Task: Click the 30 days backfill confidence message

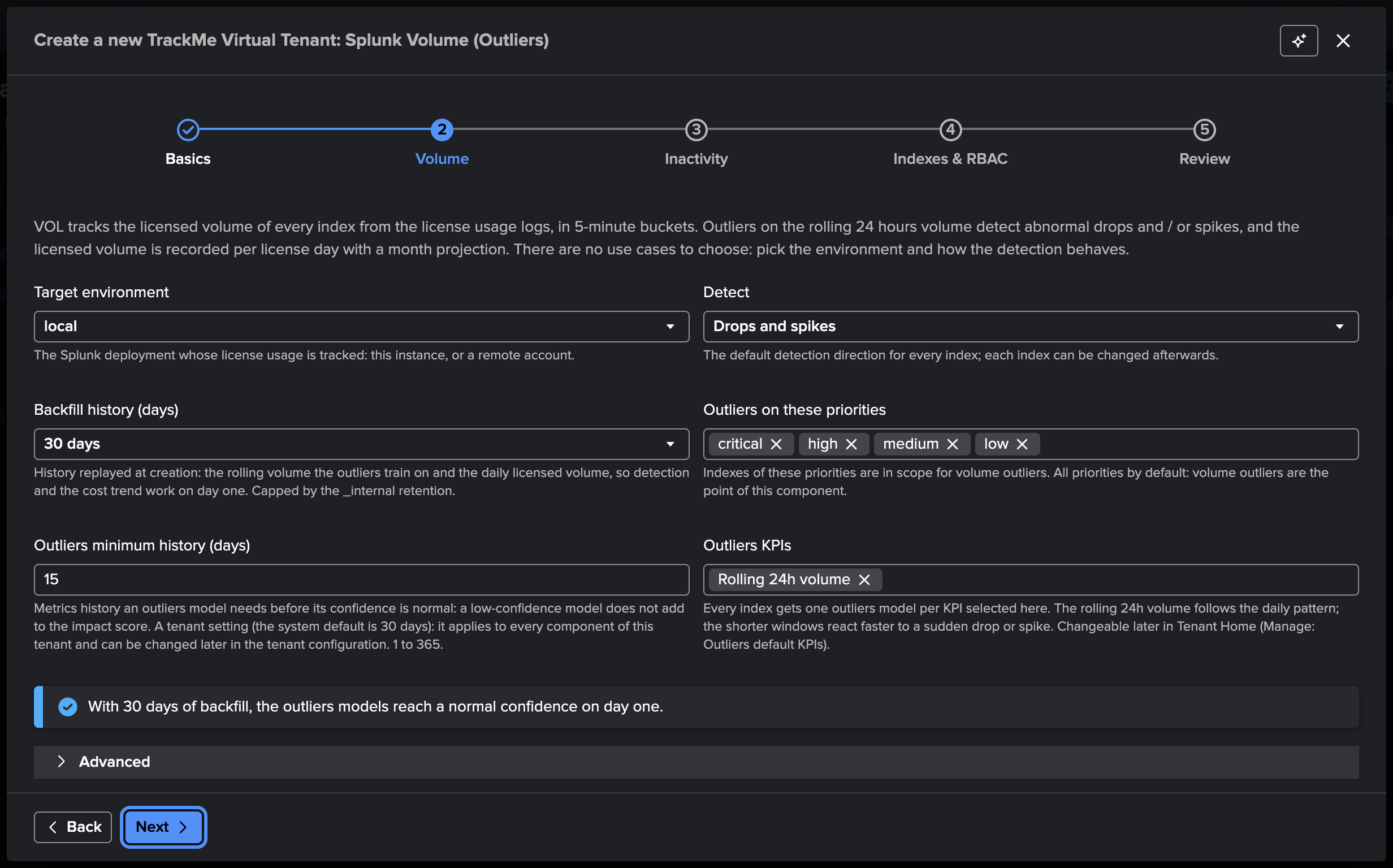Action: click(375, 707)
